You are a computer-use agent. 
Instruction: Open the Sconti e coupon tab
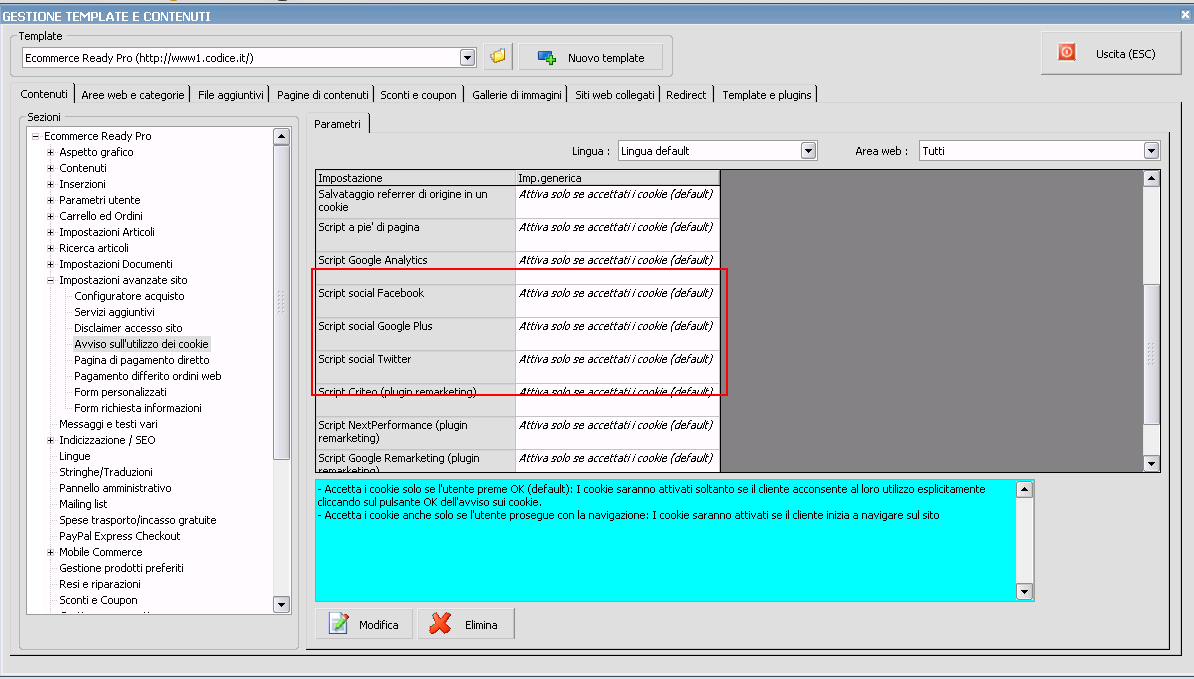tap(418, 95)
